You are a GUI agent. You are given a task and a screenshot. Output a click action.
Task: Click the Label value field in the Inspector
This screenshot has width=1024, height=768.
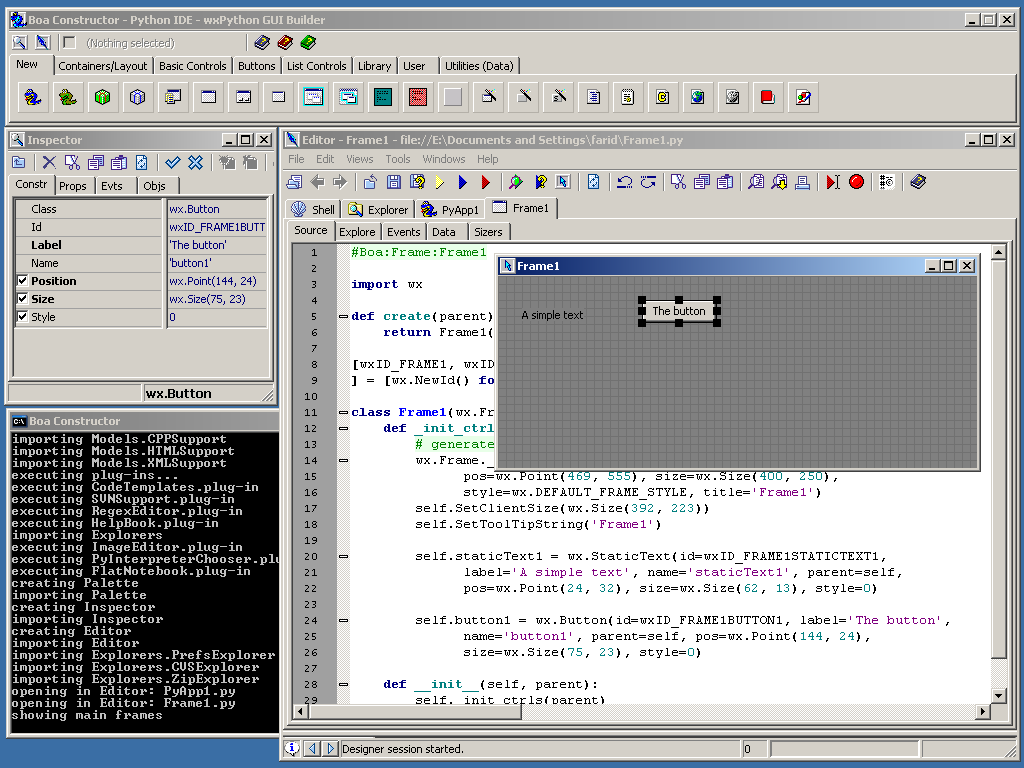coord(217,245)
